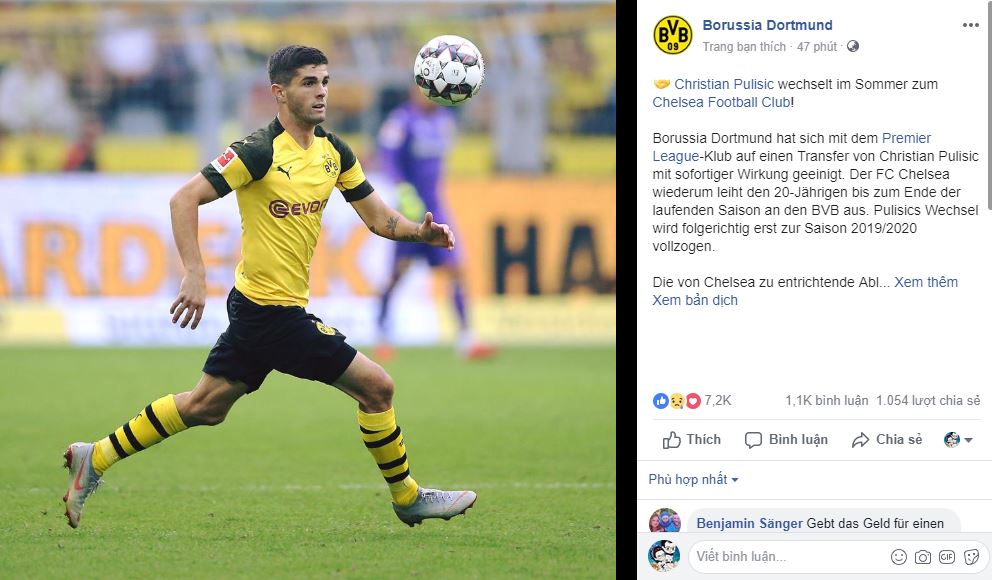
Task: View the reaction emojis summary icons
Action: point(676,400)
